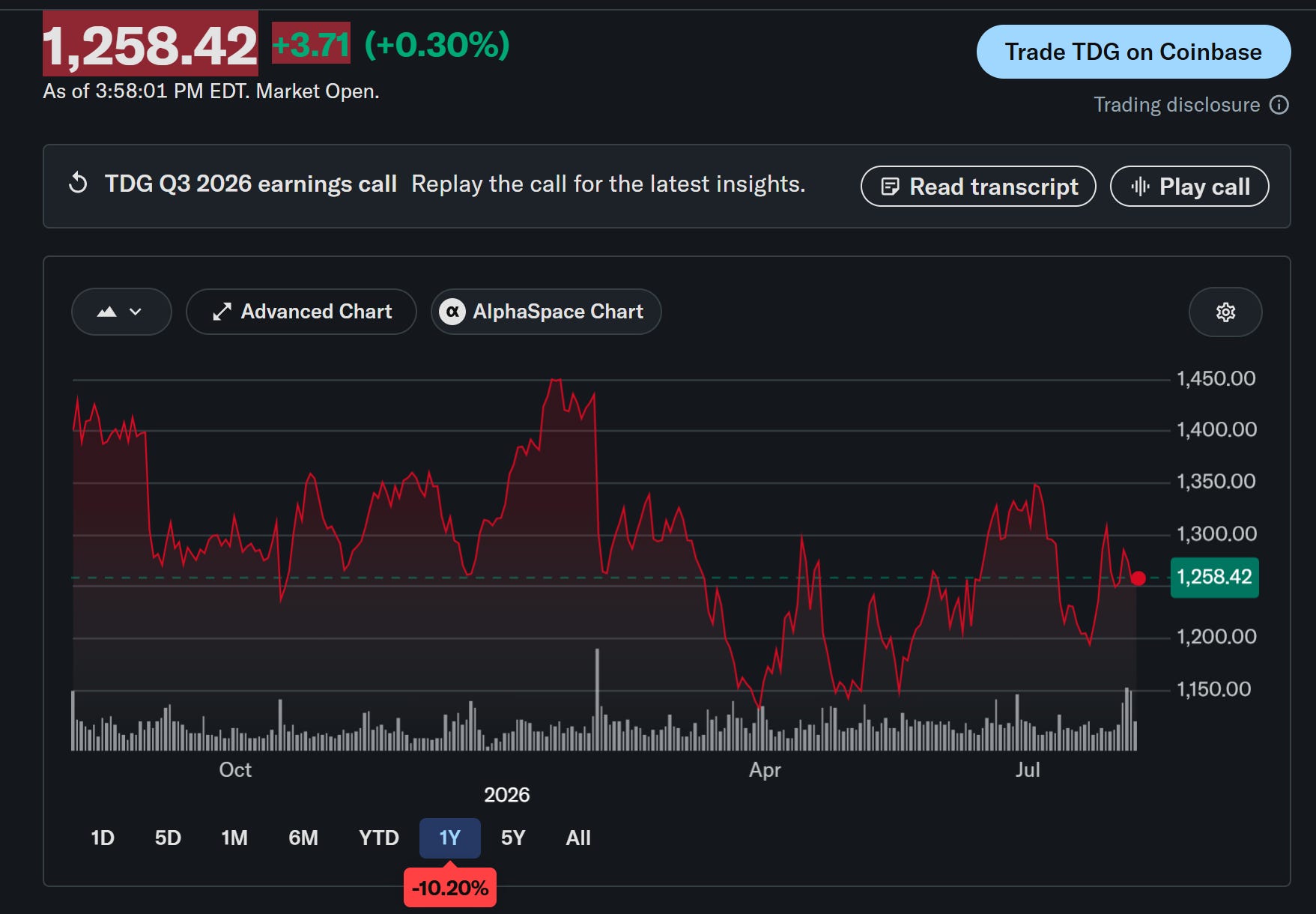
Task: Click the trading disclosure info icon
Action: (1279, 105)
